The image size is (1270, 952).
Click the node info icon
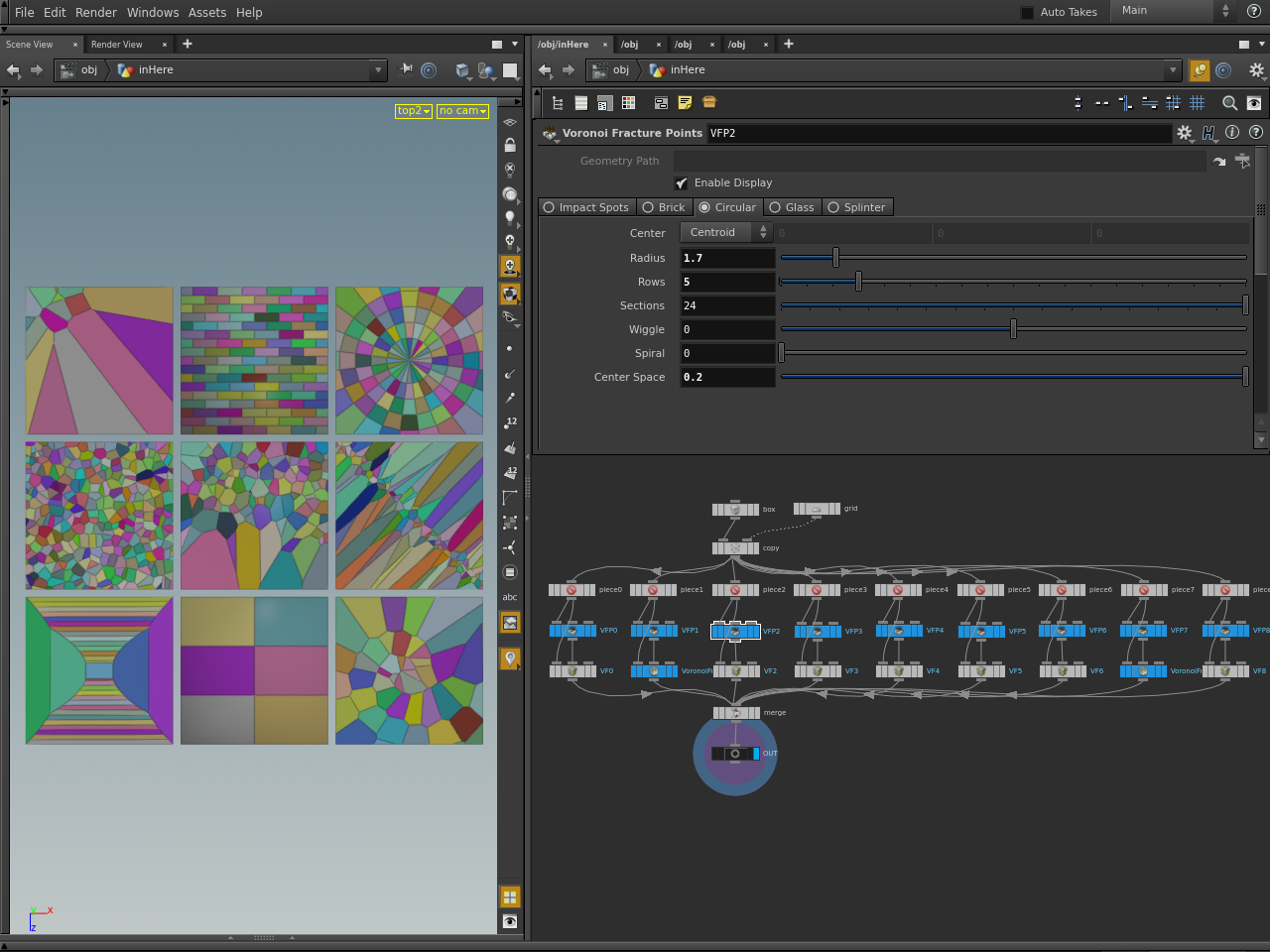1232,132
